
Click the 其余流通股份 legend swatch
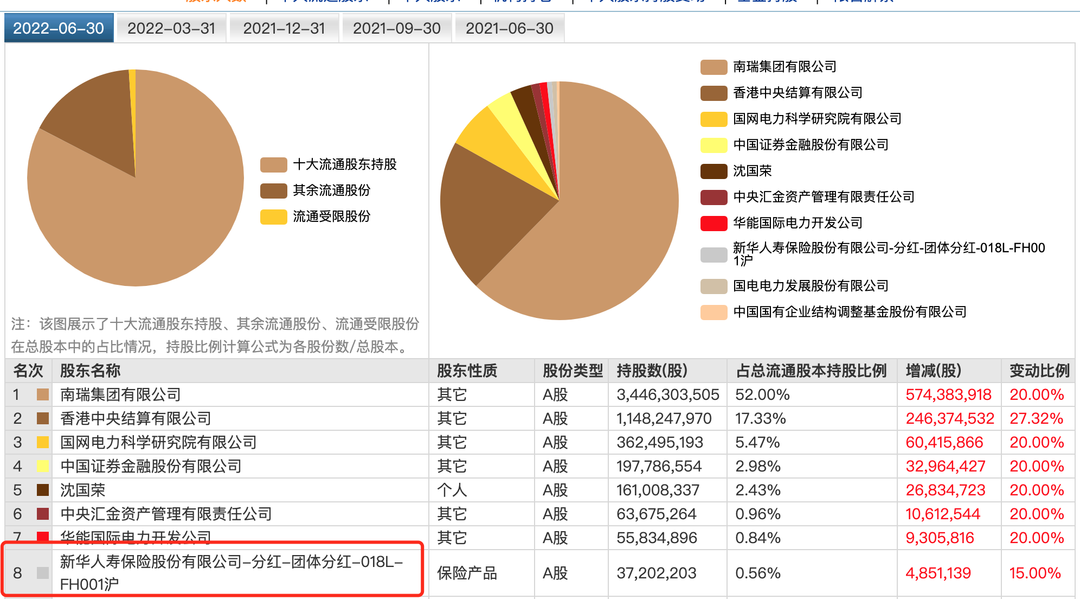(x=273, y=191)
